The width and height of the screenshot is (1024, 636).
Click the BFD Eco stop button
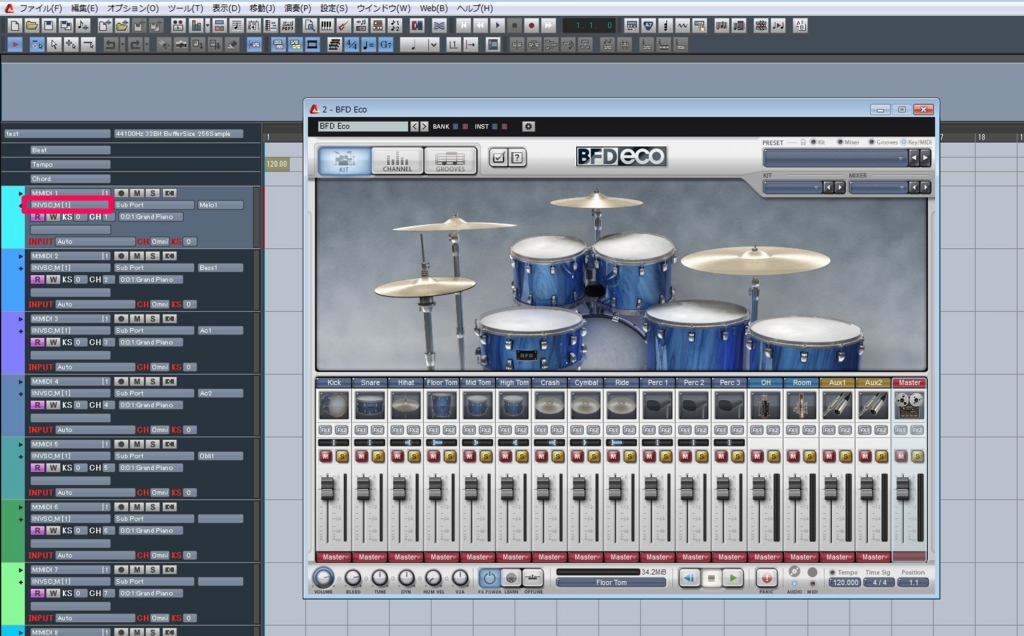pyautogui.click(x=711, y=577)
